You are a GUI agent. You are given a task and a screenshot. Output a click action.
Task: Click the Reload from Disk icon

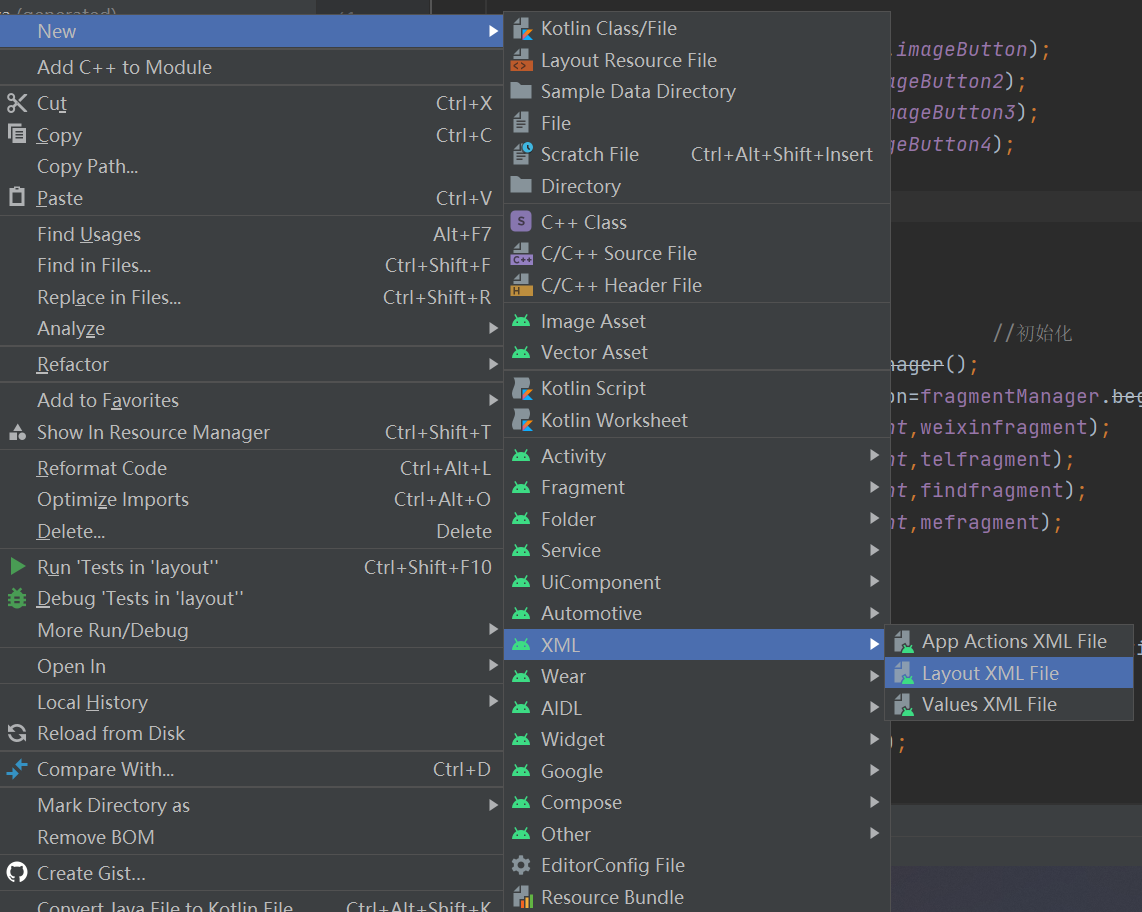17,734
